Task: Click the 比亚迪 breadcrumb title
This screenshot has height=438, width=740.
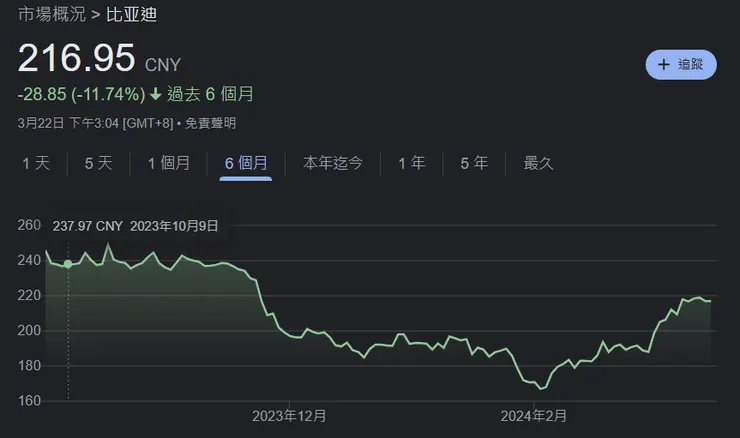Action: pos(131,14)
